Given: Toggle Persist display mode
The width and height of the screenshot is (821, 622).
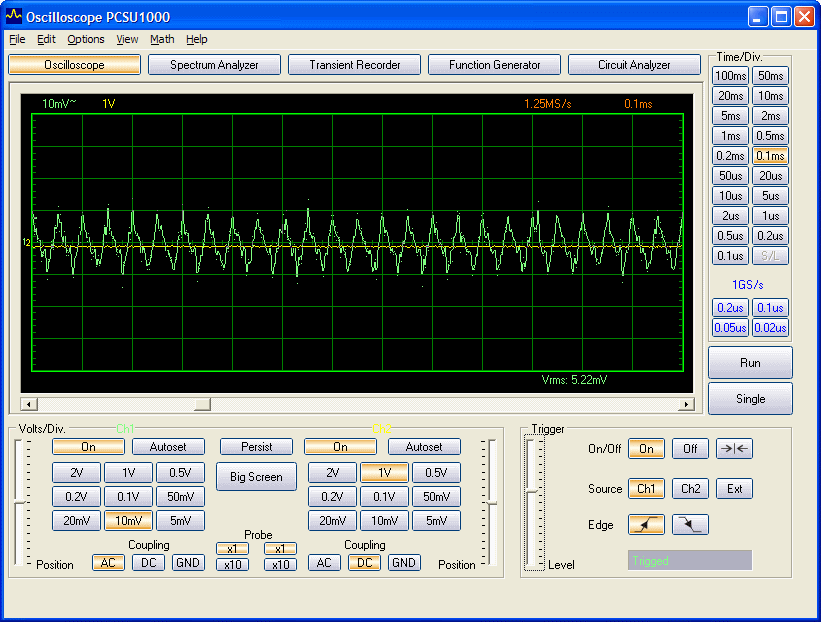Looking at the screenshot, I should (x=257, y=447).
